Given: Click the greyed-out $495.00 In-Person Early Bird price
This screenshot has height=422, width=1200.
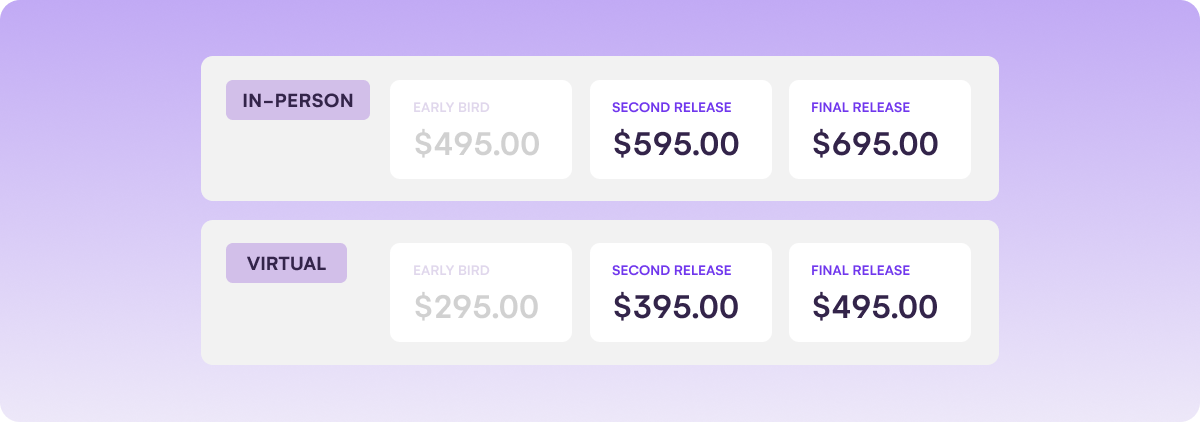Looking at the screenshot, I should point(477,144).
